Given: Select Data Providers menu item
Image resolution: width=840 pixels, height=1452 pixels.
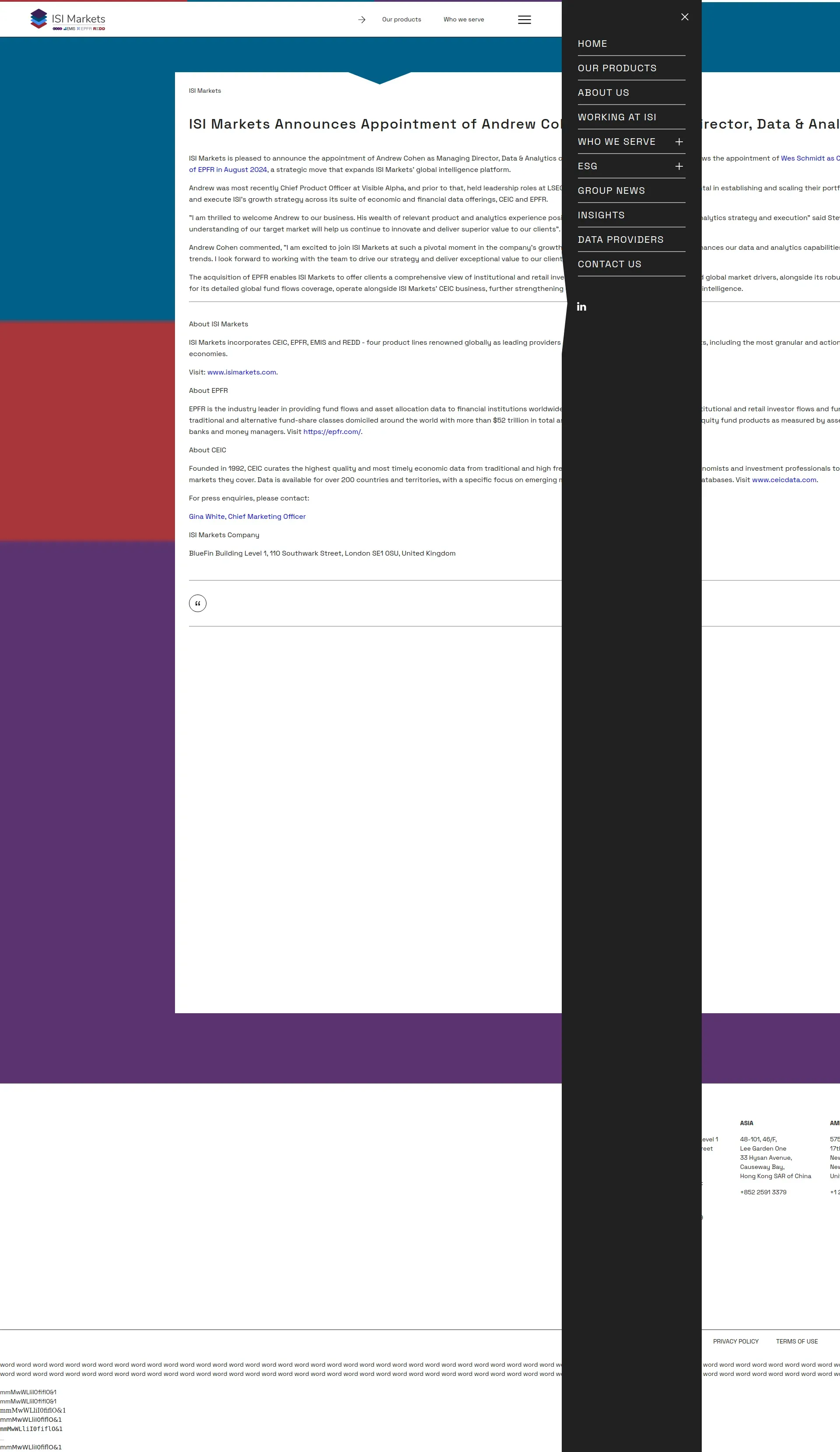Looking at the screenshot, I should click(x=620, y=240).
